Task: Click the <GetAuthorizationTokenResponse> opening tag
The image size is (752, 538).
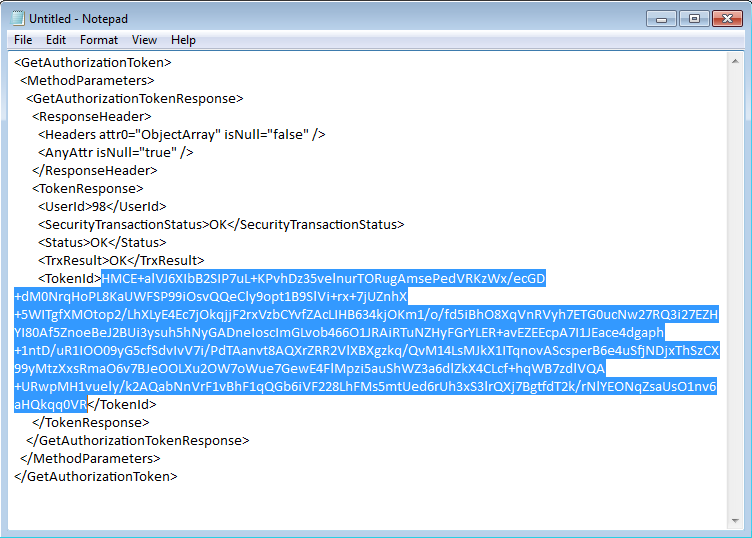Action: [x=135, y=99]
